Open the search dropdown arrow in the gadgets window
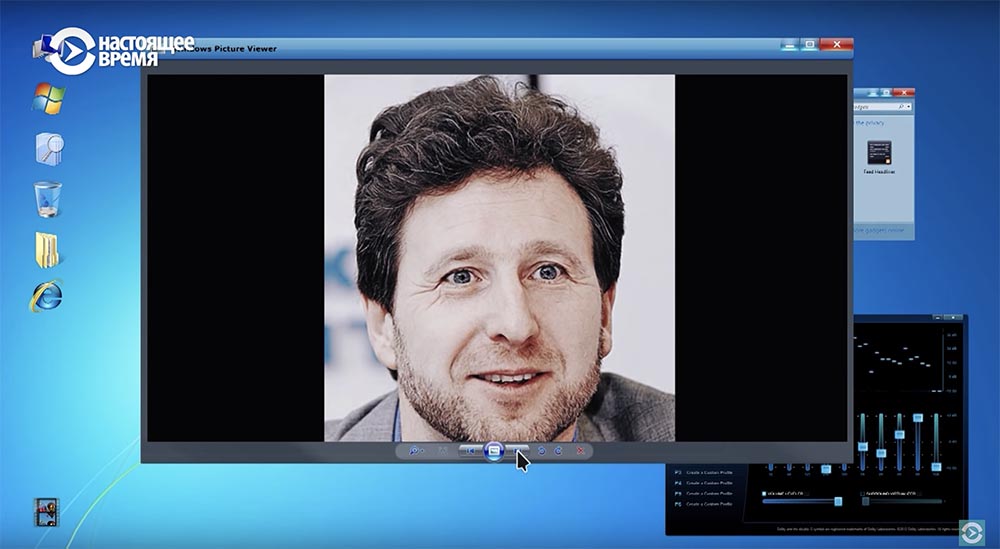This screenshot has width=1000, height=549. coord(909,106)
